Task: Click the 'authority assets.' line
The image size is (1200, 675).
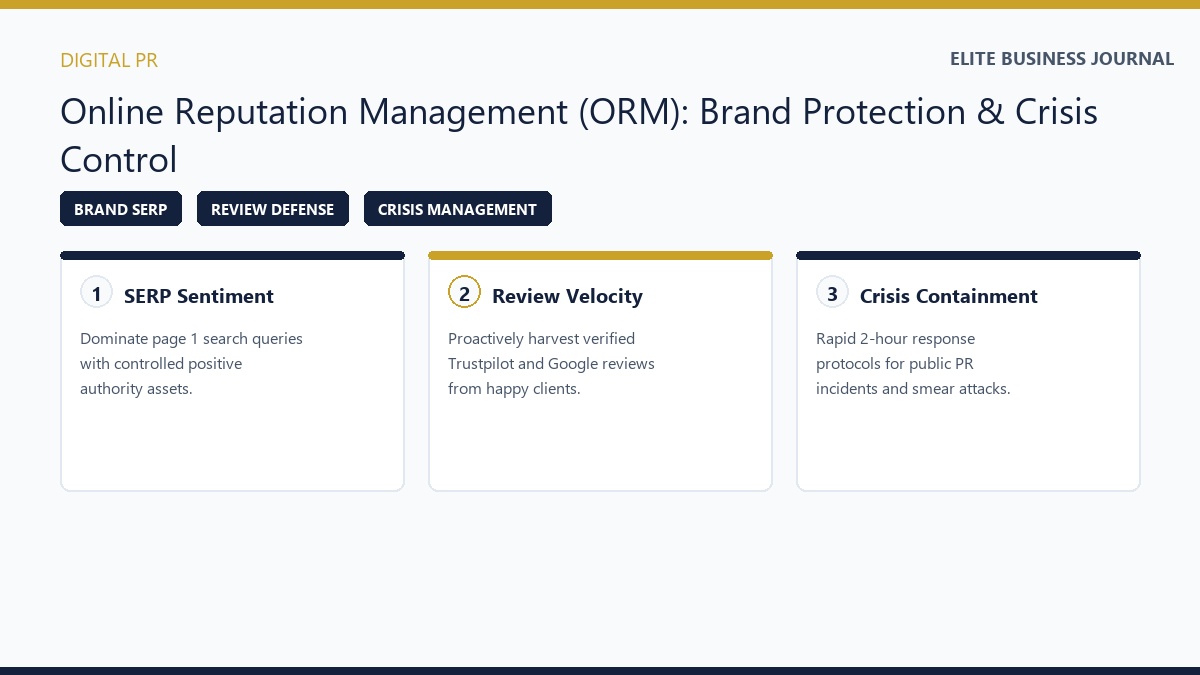Action: 136,389
